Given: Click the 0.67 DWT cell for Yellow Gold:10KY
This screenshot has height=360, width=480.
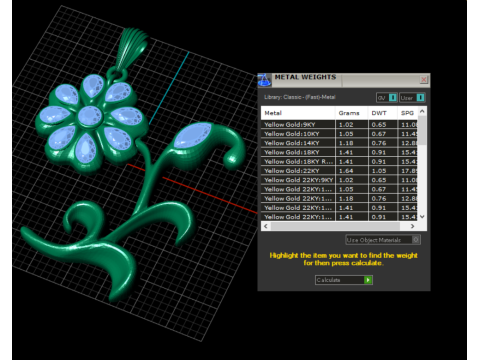Looking at the screenshot, I should (x=383, y=134).
